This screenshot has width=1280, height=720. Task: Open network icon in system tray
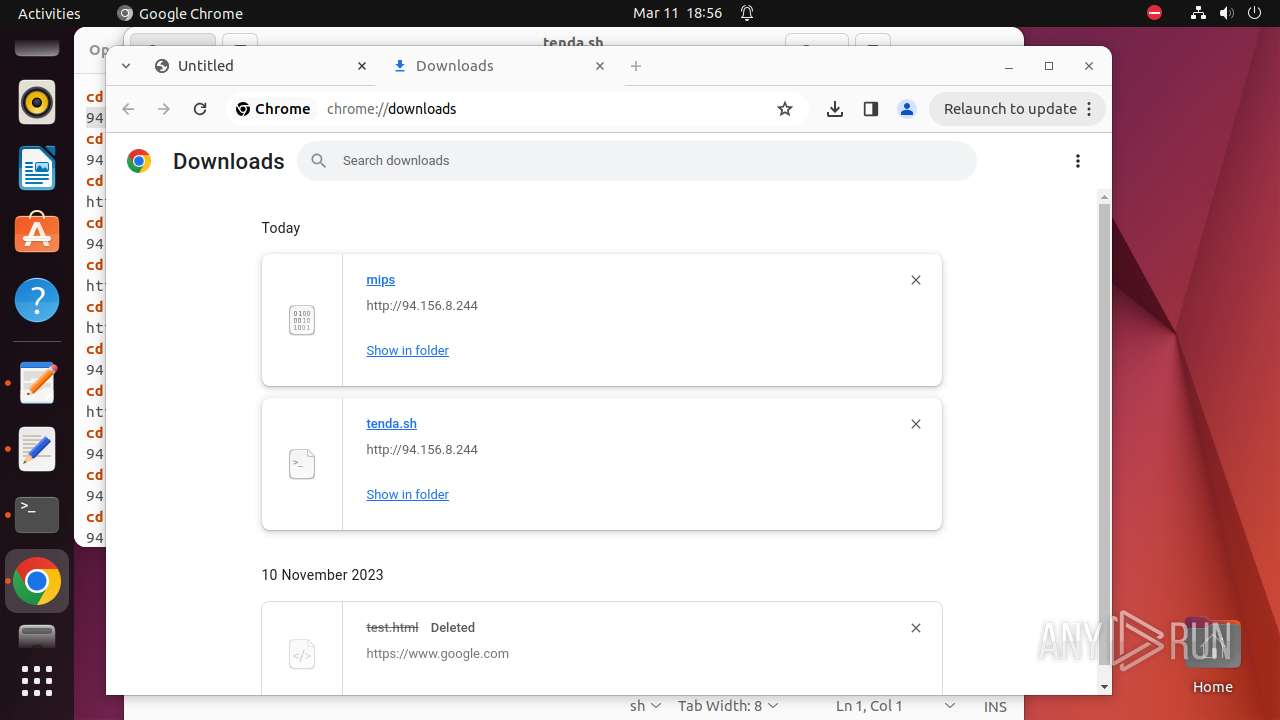click(1198, 13)
